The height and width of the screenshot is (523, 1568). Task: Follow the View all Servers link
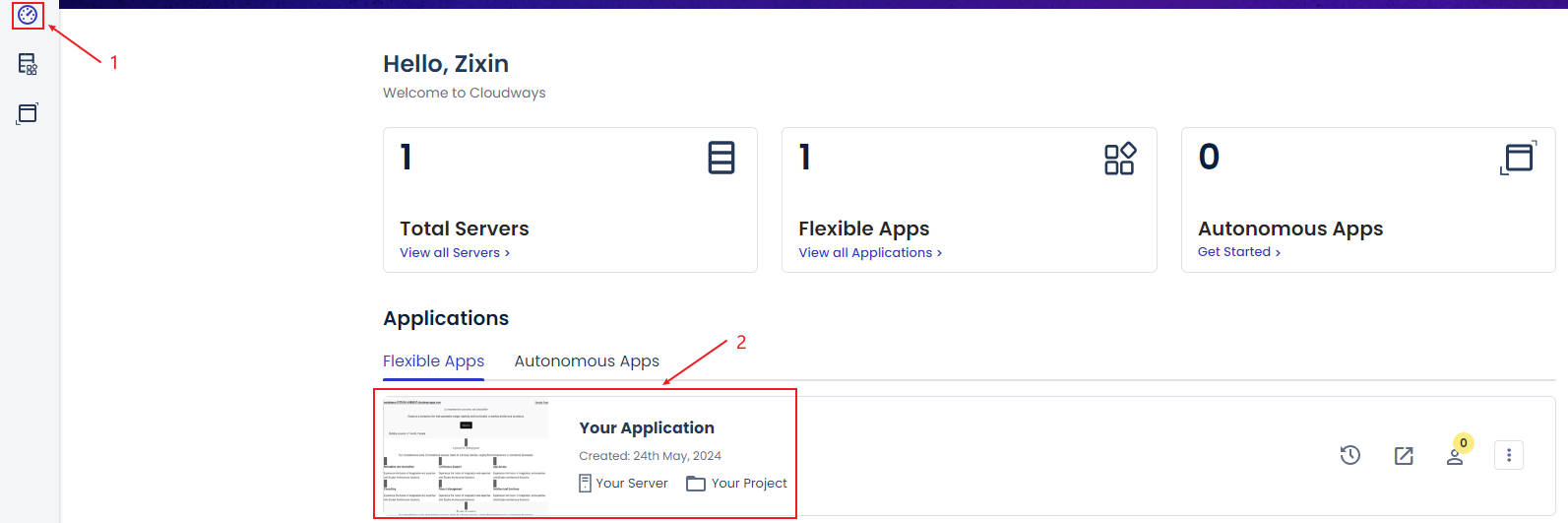pyautogui.click(x=455, y=253)
